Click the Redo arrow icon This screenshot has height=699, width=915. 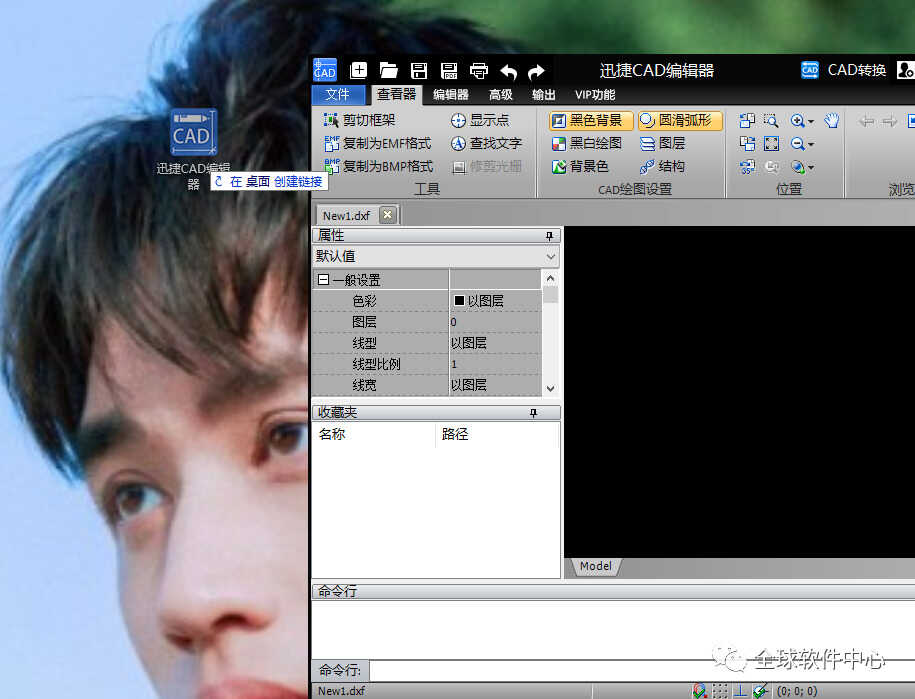point(536,71)
